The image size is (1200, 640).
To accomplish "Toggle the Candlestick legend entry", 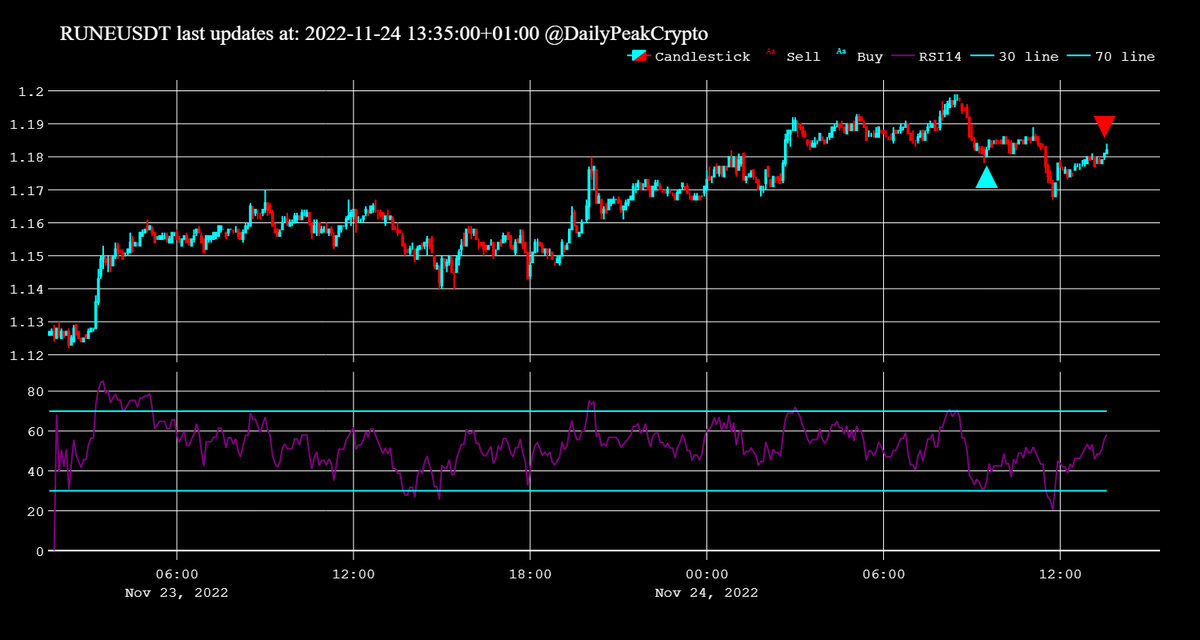I will click(x=689, y=57).
